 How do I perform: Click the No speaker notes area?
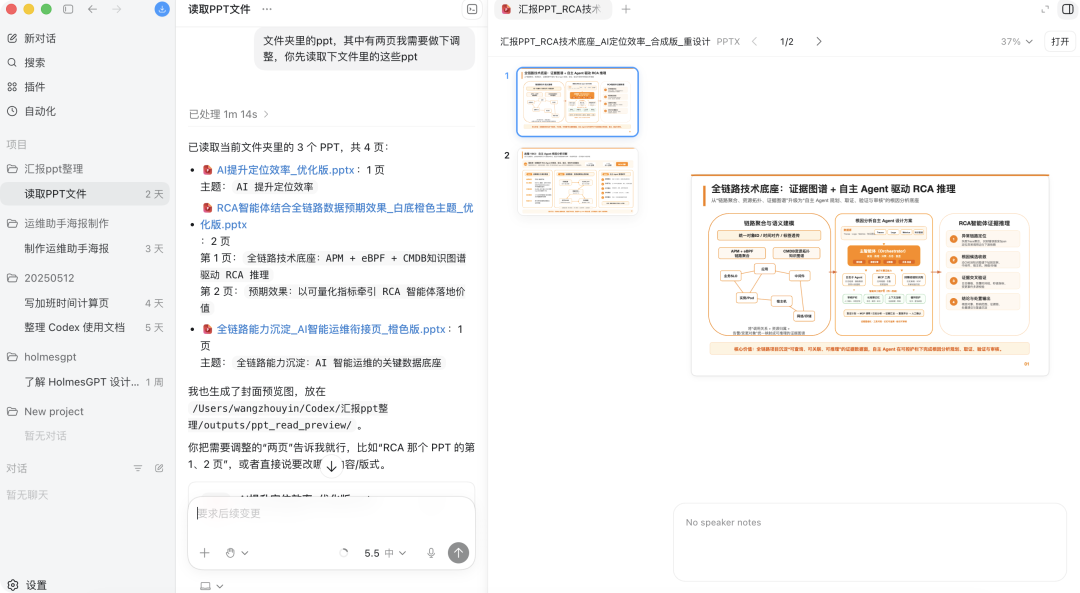[869, 542]
